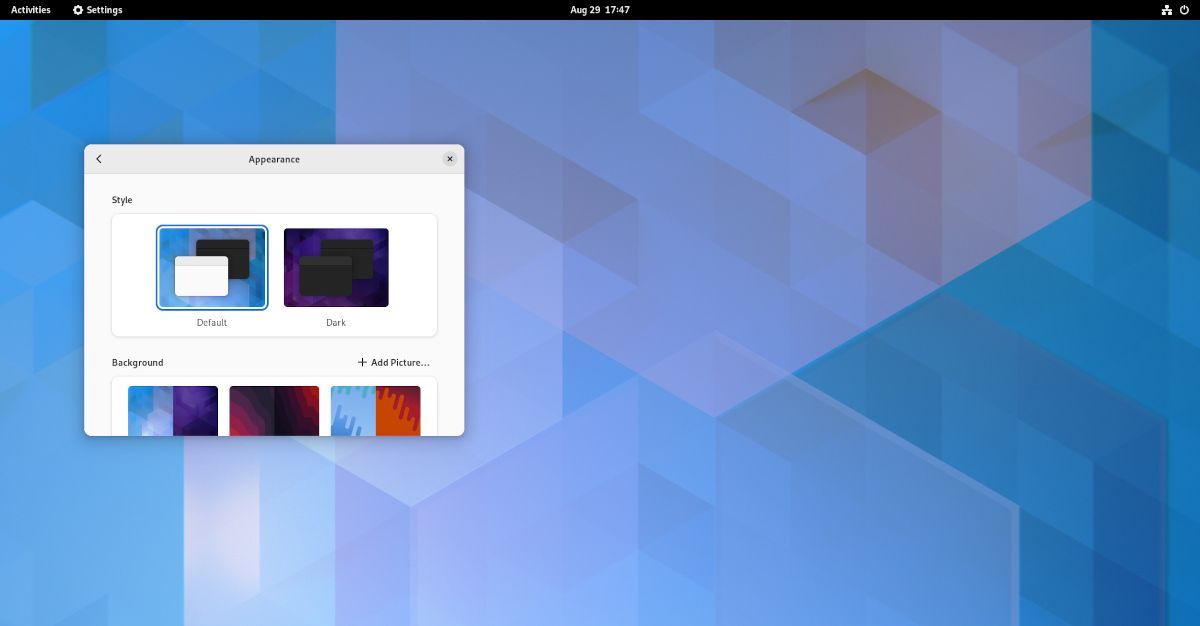Choose the blue and purple geometric background
The height and width of the screenshot is (626, 1200).
(173, 411)
